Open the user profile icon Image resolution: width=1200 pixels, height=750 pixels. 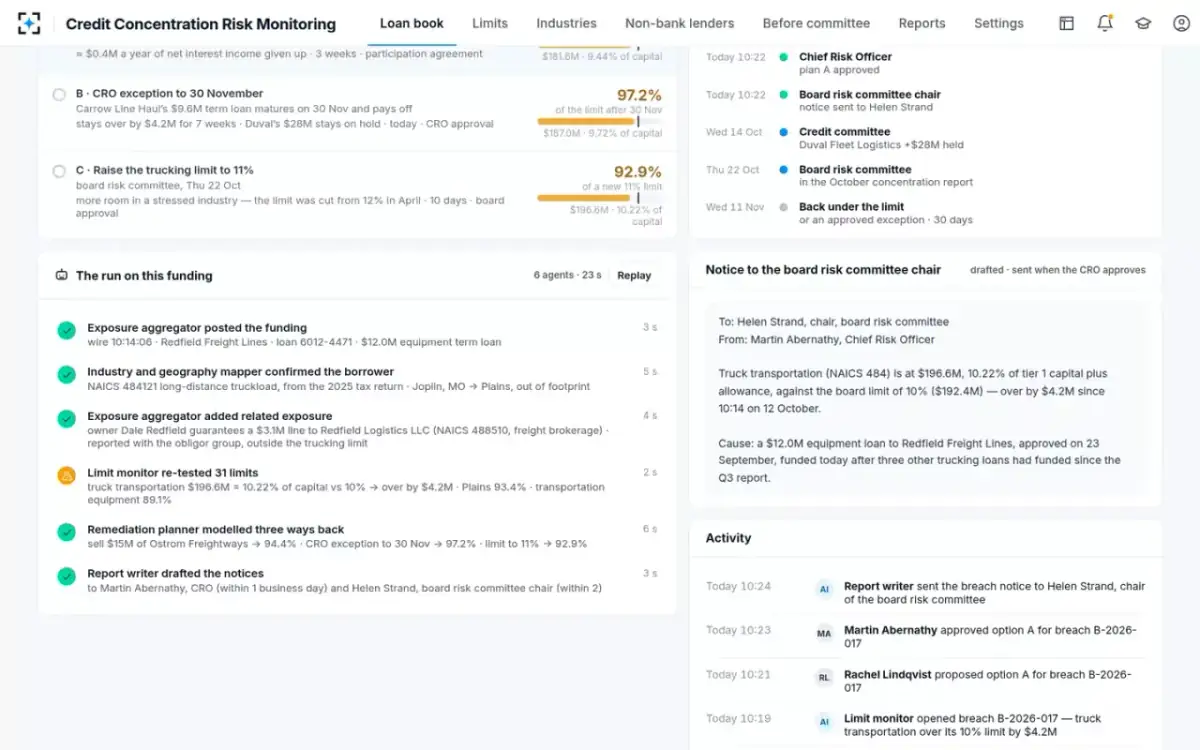[1181, 23]
